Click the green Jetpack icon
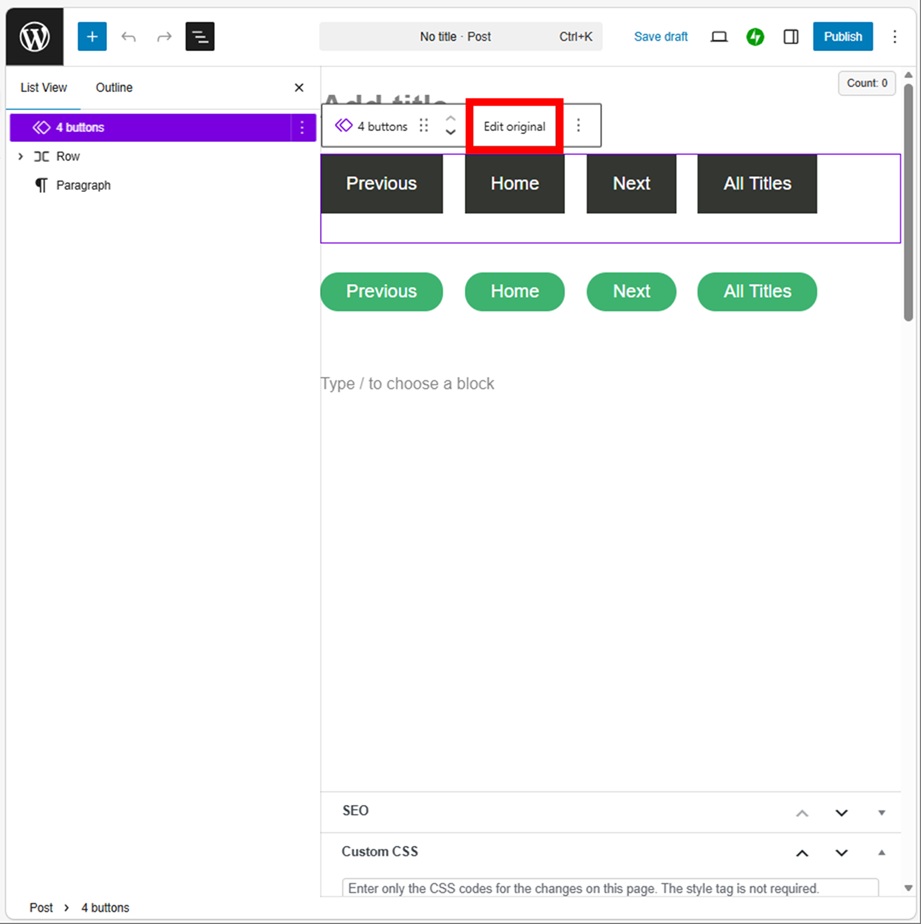Viewport: 921px width, 924px height. pos(755,37)
